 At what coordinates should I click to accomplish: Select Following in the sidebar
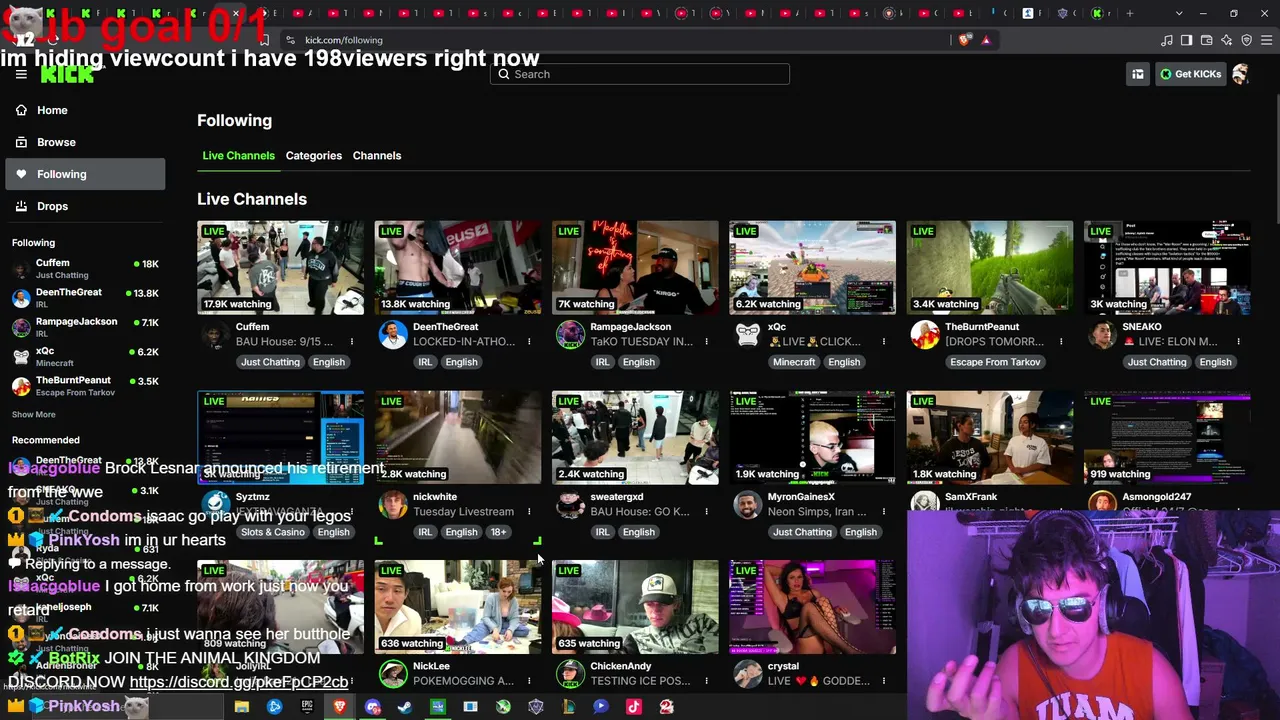point(85,174)
